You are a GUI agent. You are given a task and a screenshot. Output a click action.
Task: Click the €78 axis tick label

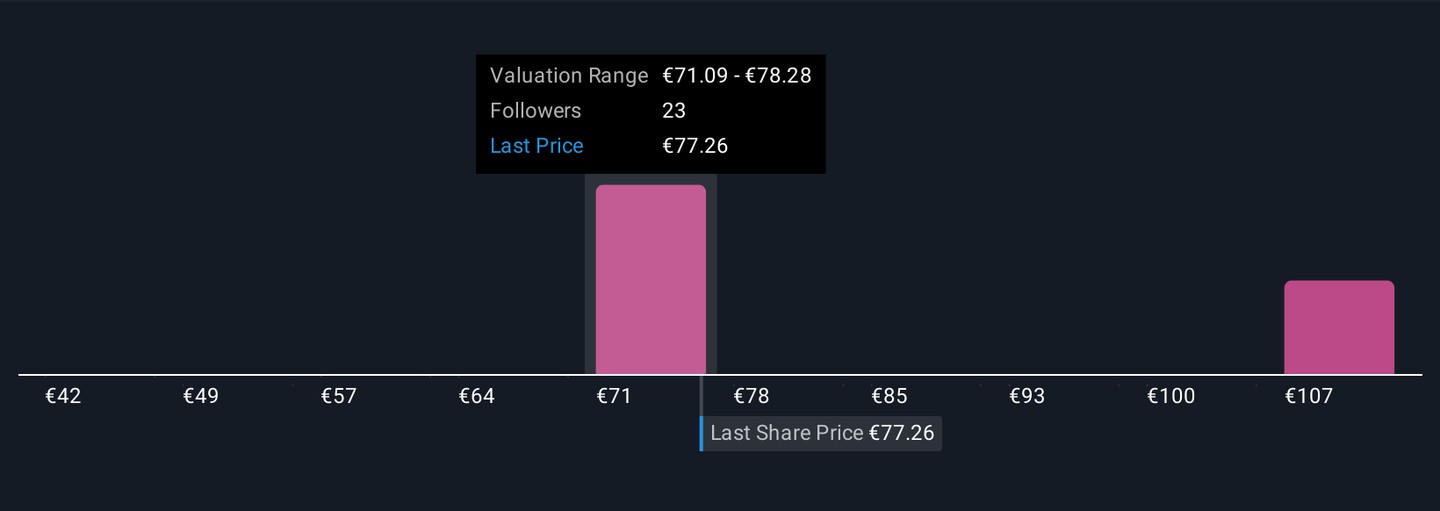[x=751, y=396]
